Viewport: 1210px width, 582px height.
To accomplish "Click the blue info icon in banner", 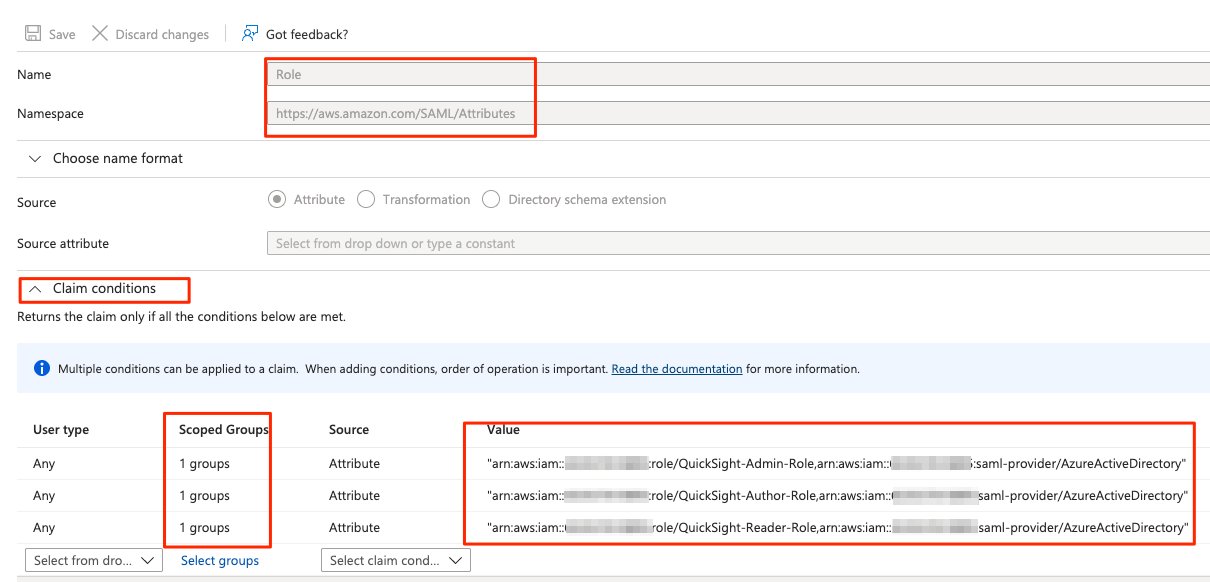I will tap(42, 369).
